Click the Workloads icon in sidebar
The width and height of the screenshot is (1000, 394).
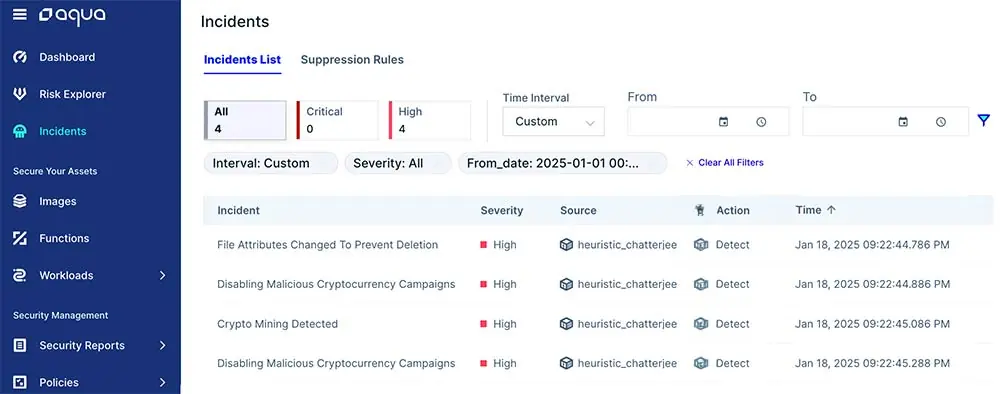point(20,275)
